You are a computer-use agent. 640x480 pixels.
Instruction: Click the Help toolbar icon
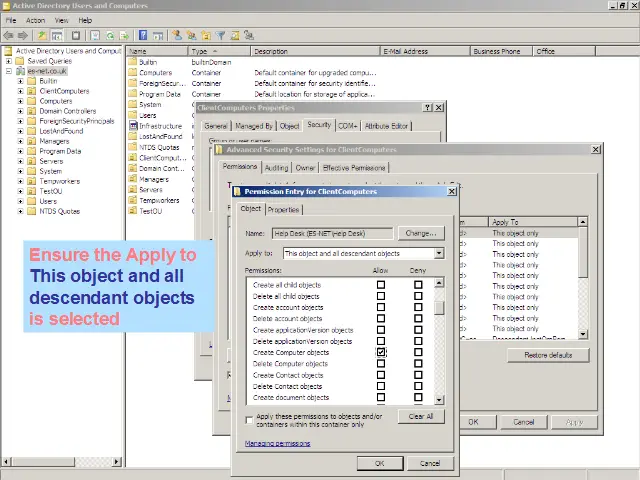[x=144, y=35]
